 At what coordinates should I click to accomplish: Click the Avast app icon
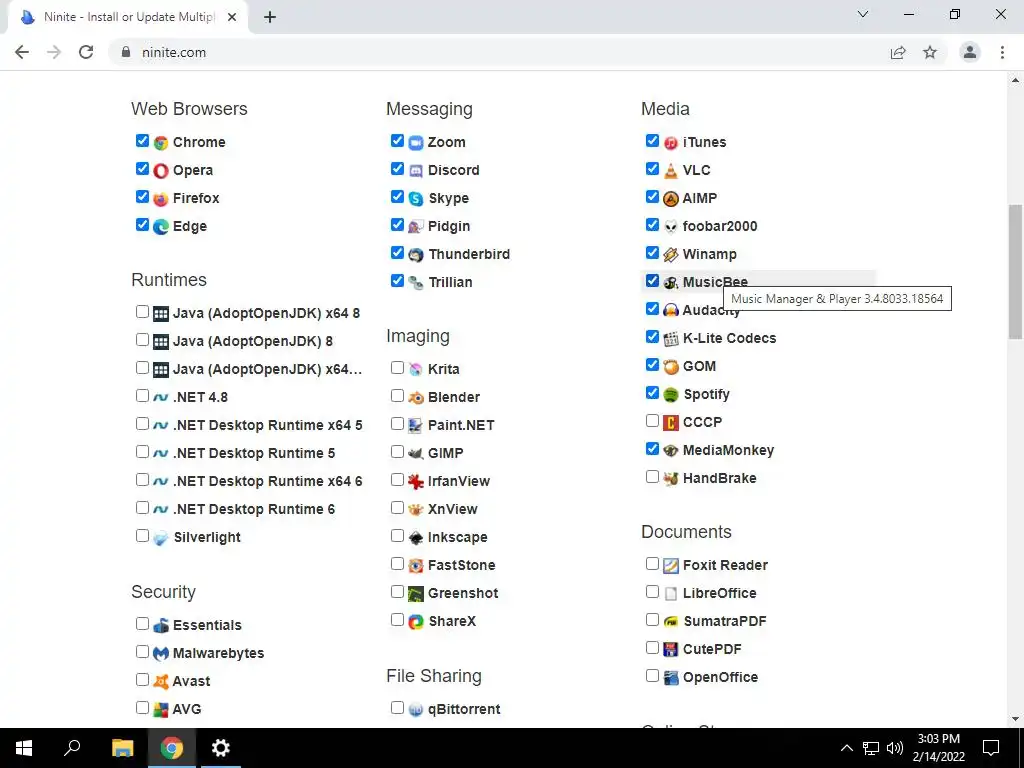[161, 681]
